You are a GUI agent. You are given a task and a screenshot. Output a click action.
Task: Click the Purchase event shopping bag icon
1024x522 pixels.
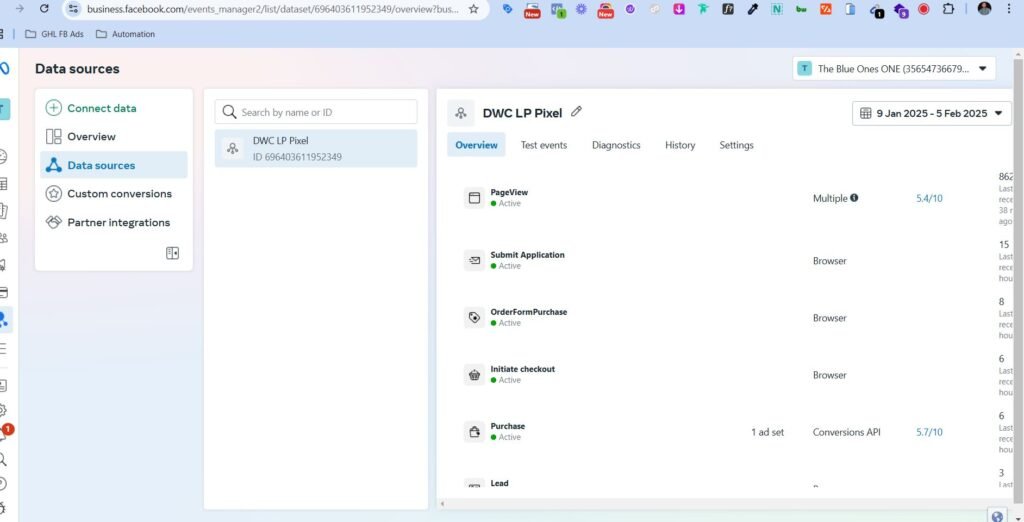(x=475, y=431)
